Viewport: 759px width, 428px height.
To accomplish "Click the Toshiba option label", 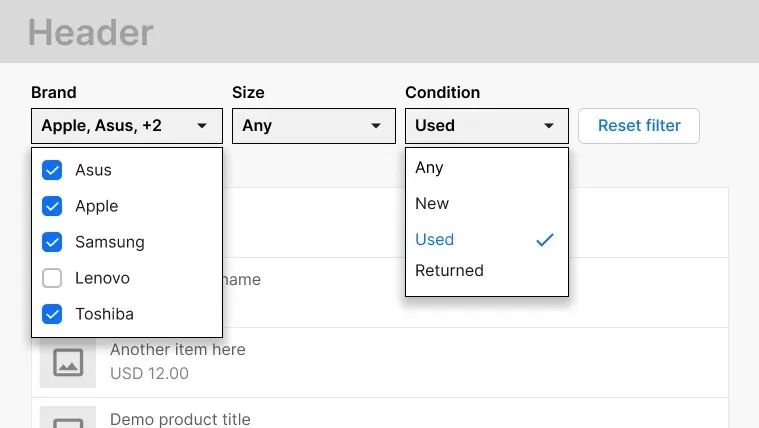I will [104, 314].
